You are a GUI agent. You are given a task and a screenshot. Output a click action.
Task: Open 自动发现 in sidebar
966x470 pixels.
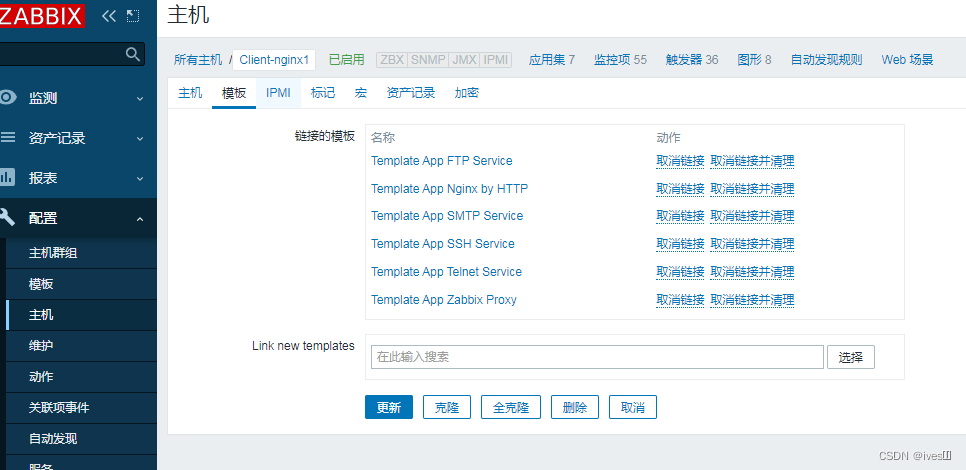tap(53, 439)
